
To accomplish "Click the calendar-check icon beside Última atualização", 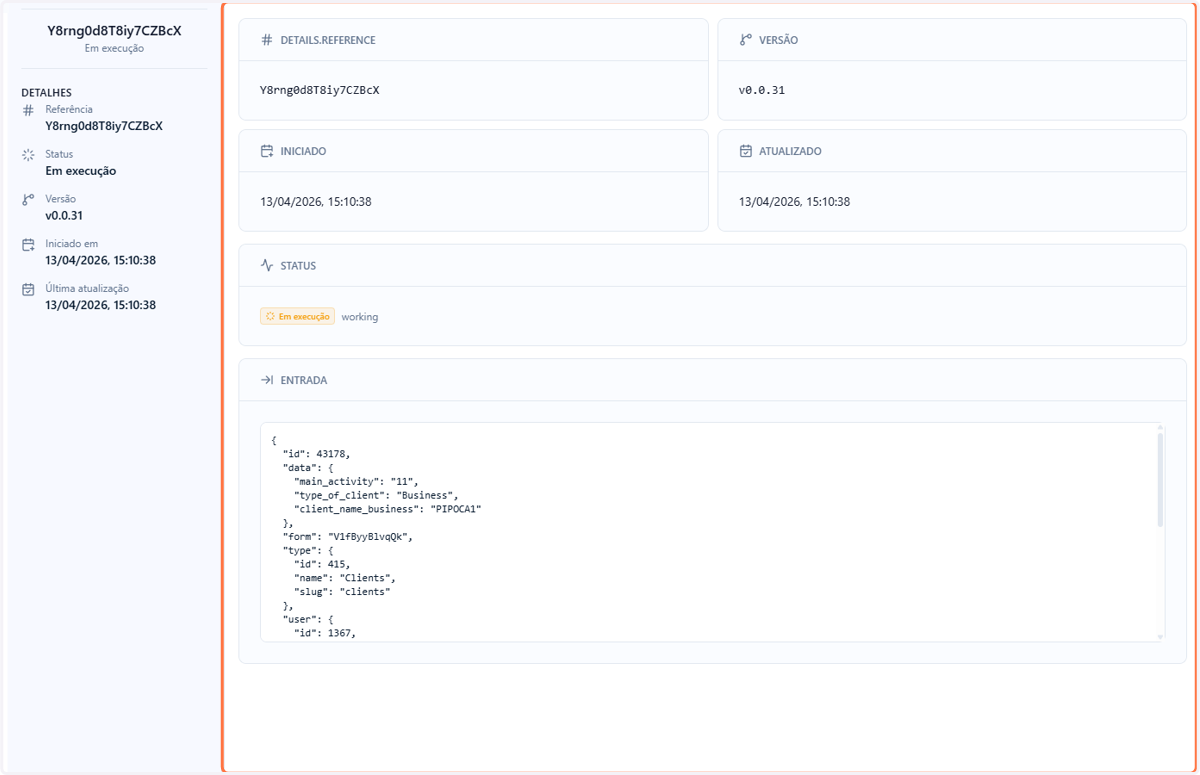I will point(28,290).
